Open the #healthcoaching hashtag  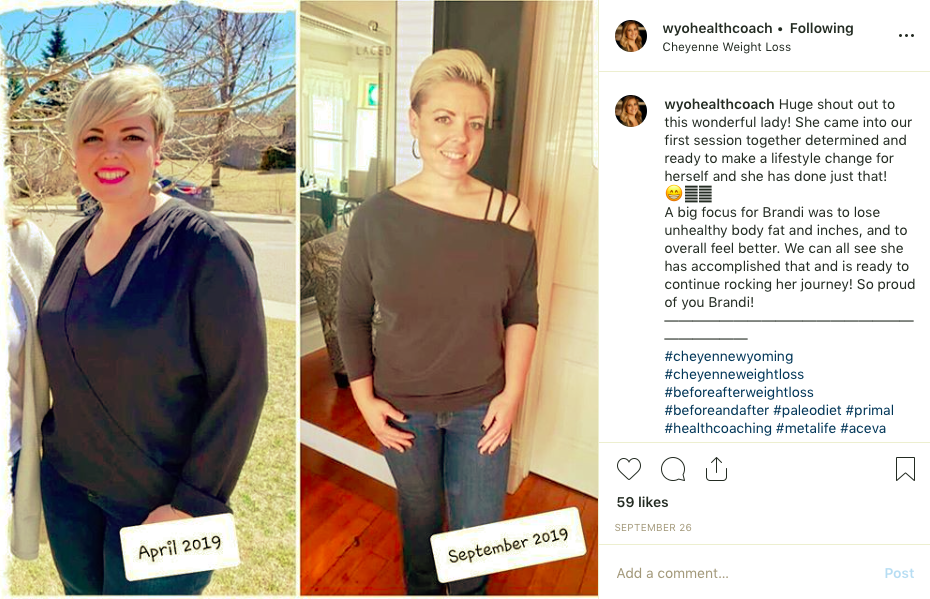point(718,428)
